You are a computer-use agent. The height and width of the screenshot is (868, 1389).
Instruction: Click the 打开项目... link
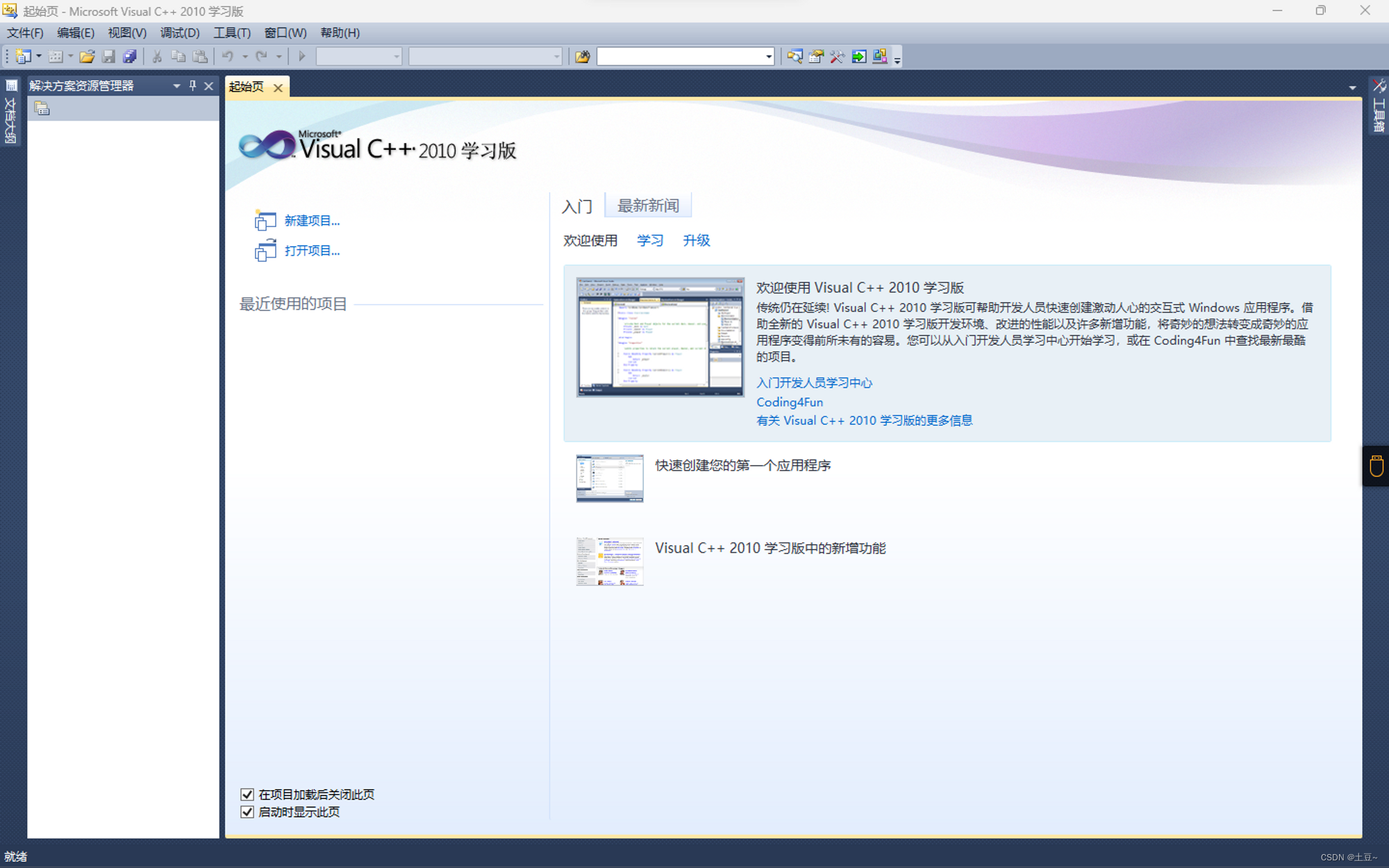click(312, 251)
